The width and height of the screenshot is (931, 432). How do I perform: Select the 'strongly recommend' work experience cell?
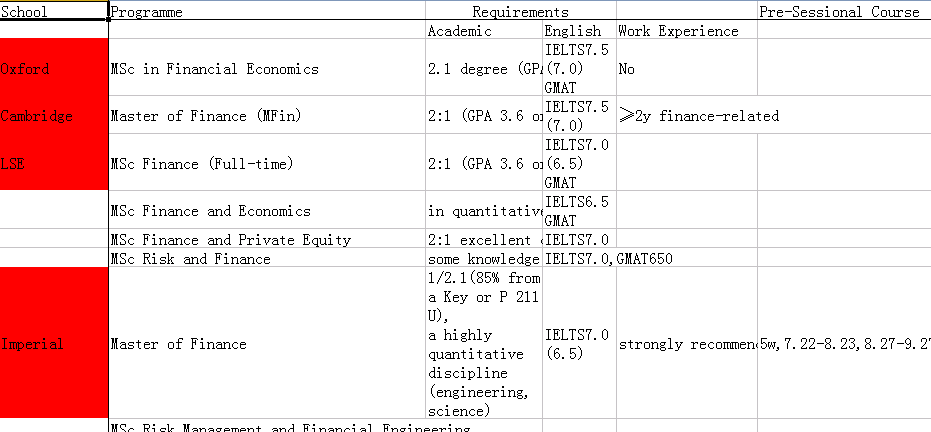686,344
